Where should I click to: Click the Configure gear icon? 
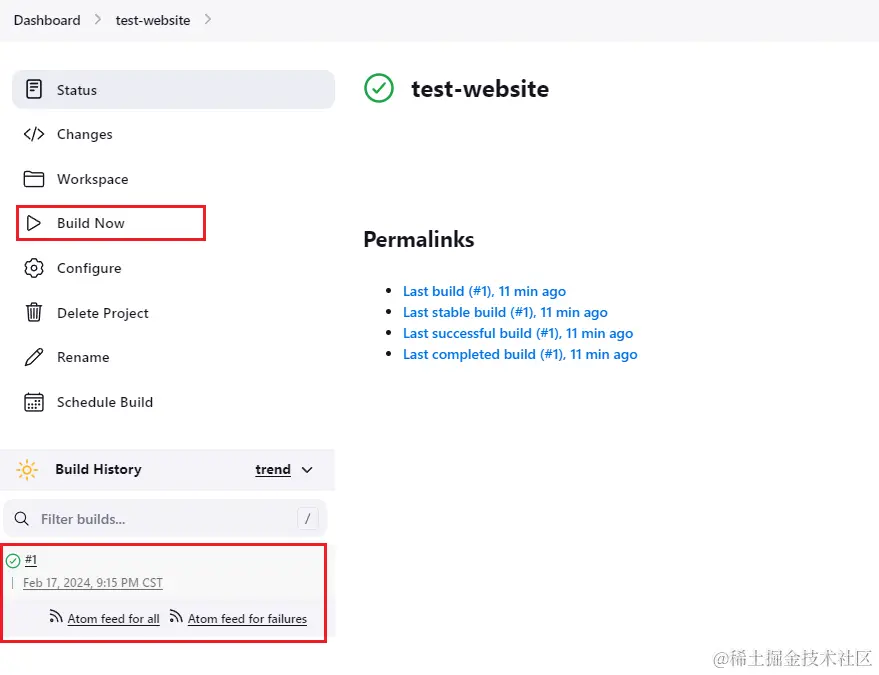click(x=34, y=268)
